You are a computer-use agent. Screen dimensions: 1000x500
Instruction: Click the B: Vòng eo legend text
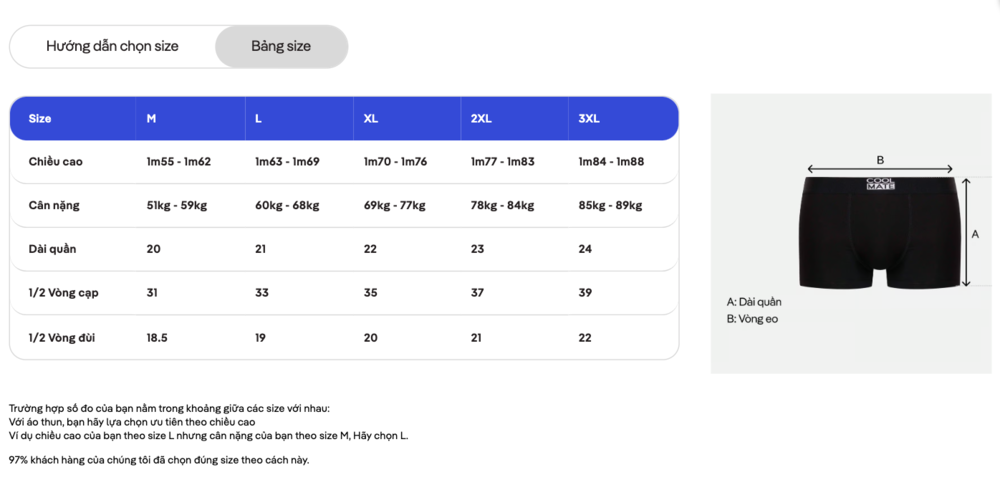753,319
